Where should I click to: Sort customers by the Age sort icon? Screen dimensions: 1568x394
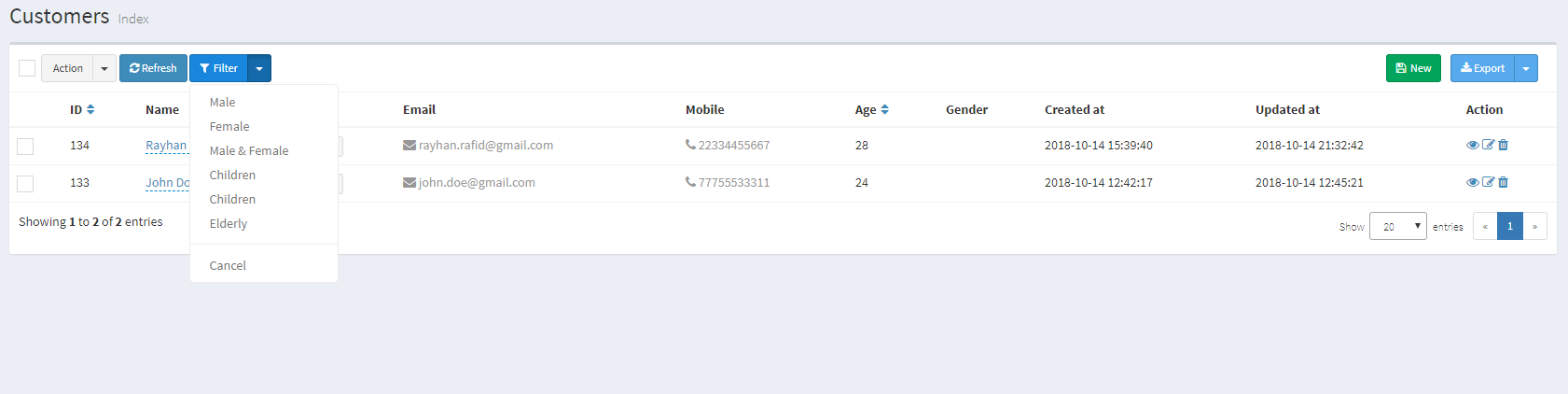(884, 109)
